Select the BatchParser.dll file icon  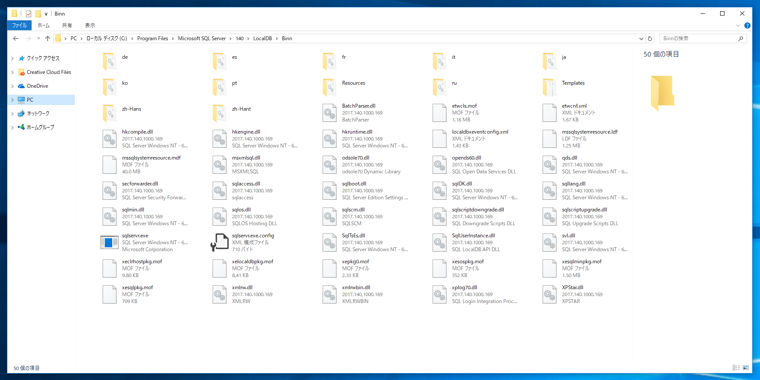330,113
